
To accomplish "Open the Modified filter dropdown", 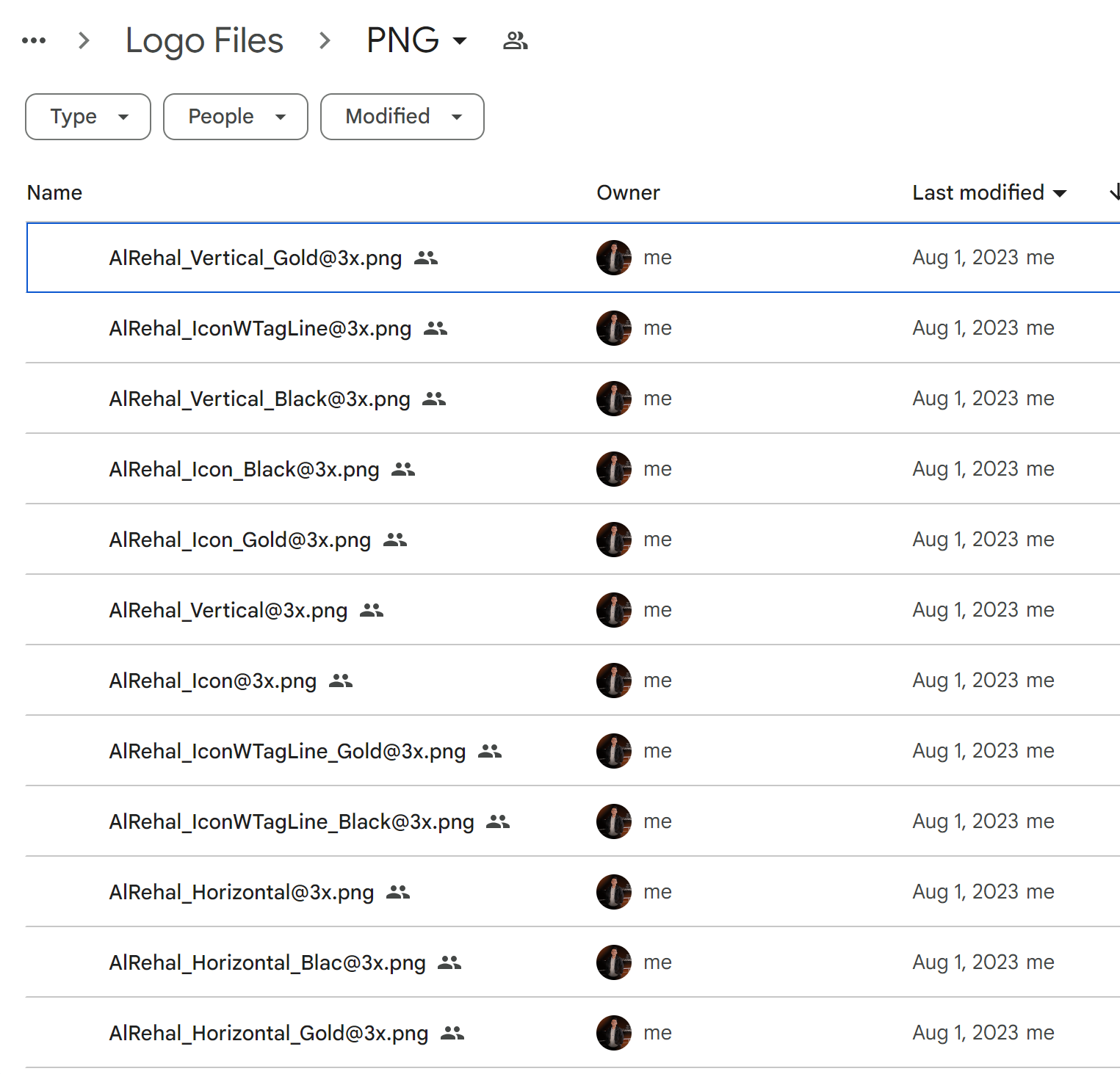I will 402,117.
